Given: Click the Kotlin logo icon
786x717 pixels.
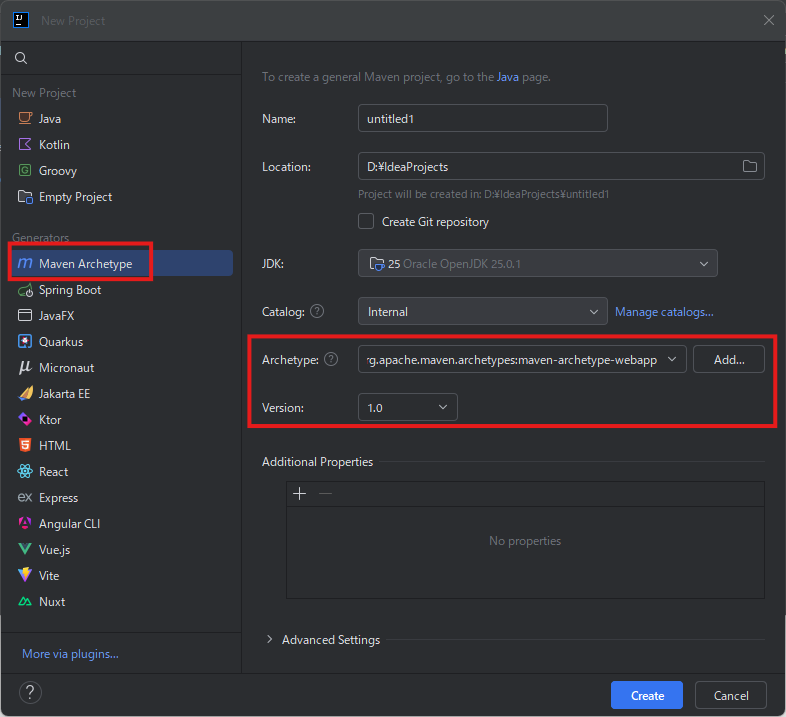Looking at the screenshot, I should point(25,144).
